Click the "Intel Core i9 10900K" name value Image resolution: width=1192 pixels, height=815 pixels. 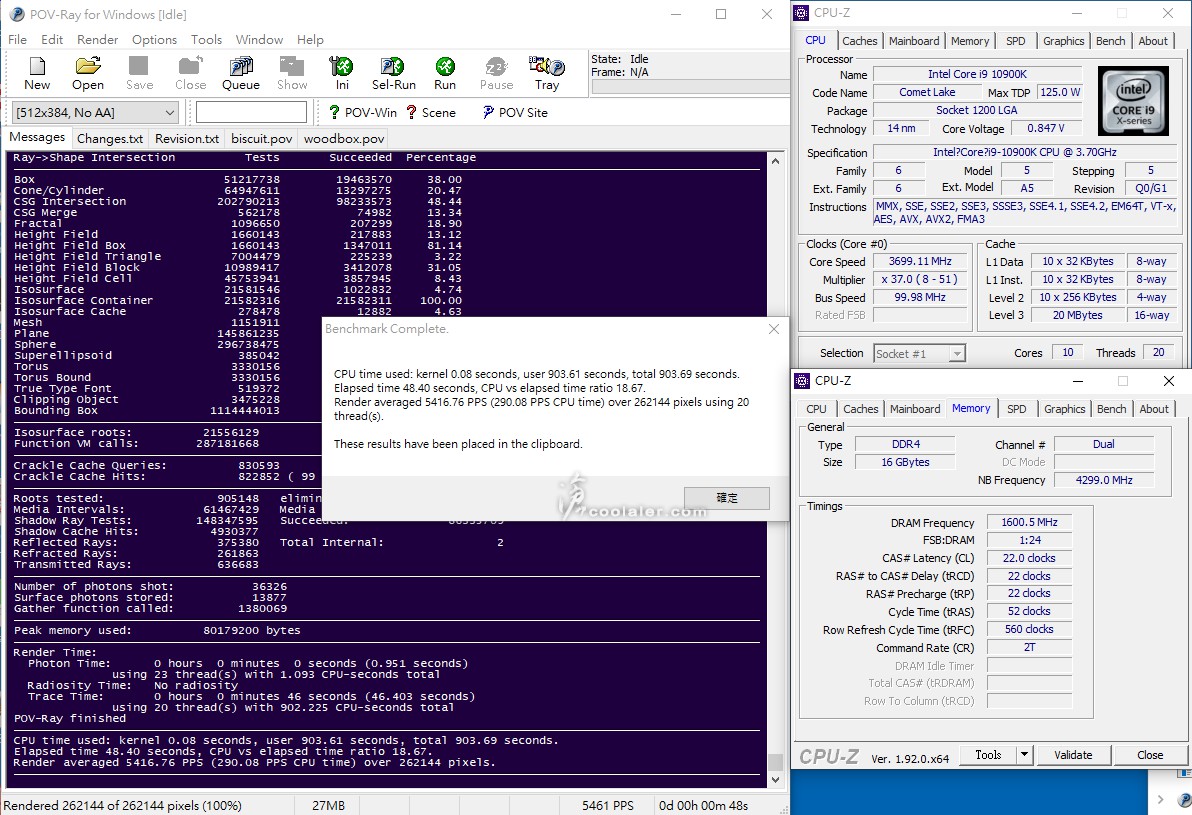point(977,75)
